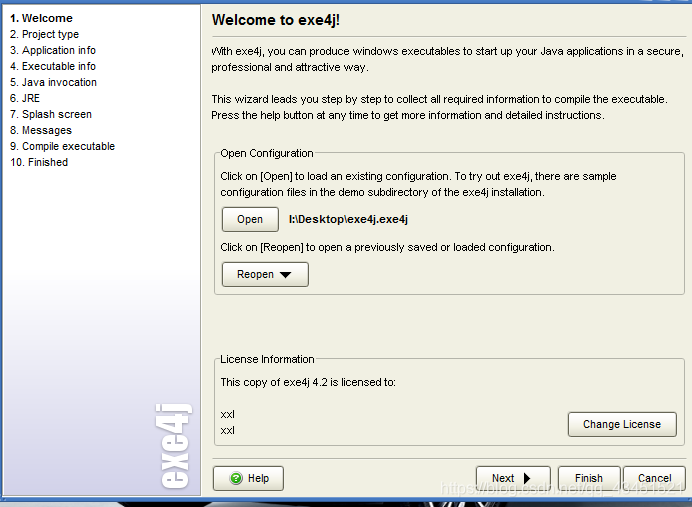Select the Project type step
This screenshot has width=692, height=507.
(x=44, y=34)
